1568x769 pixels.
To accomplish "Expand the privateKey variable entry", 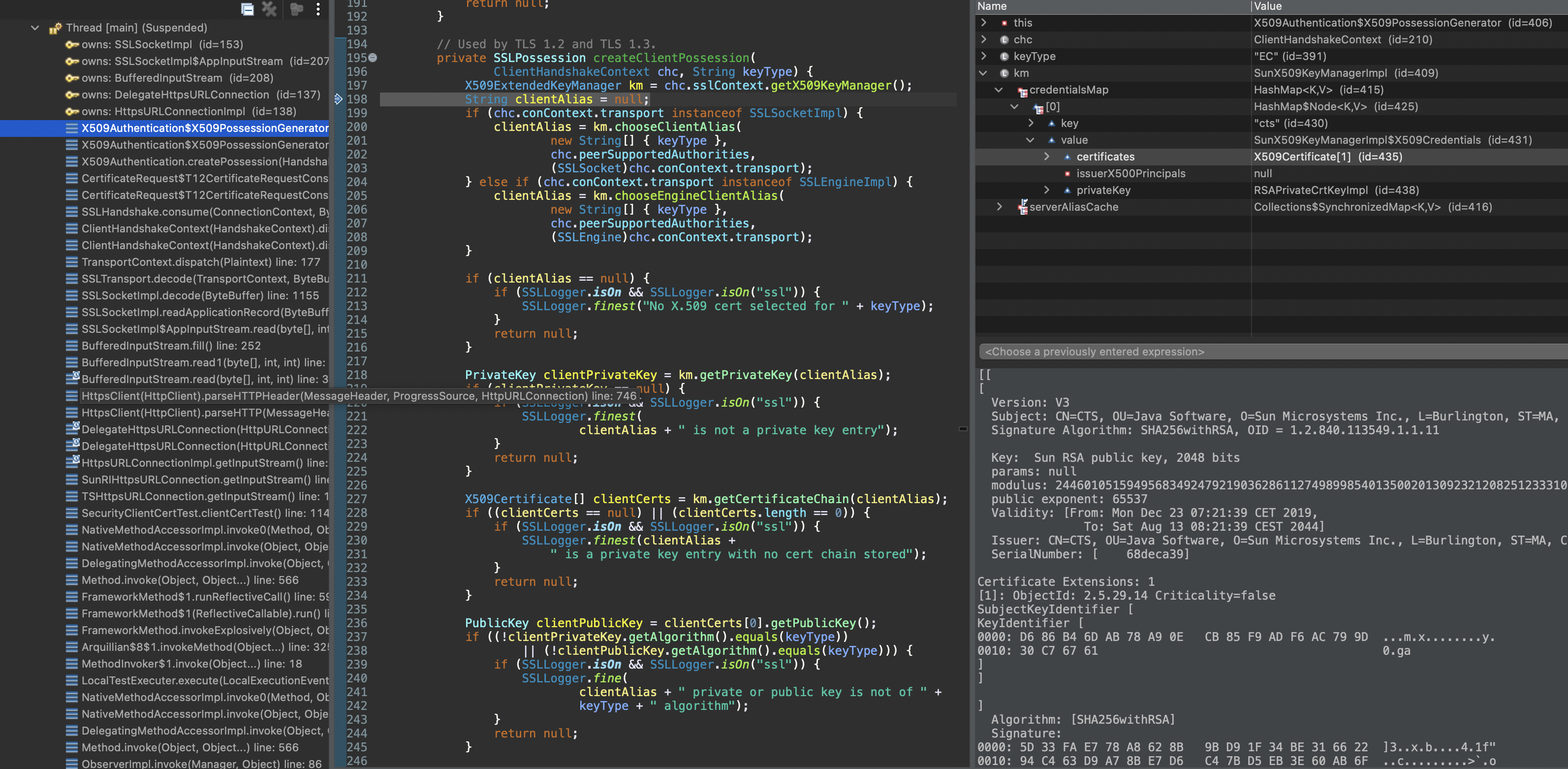I will point(1046,190).
